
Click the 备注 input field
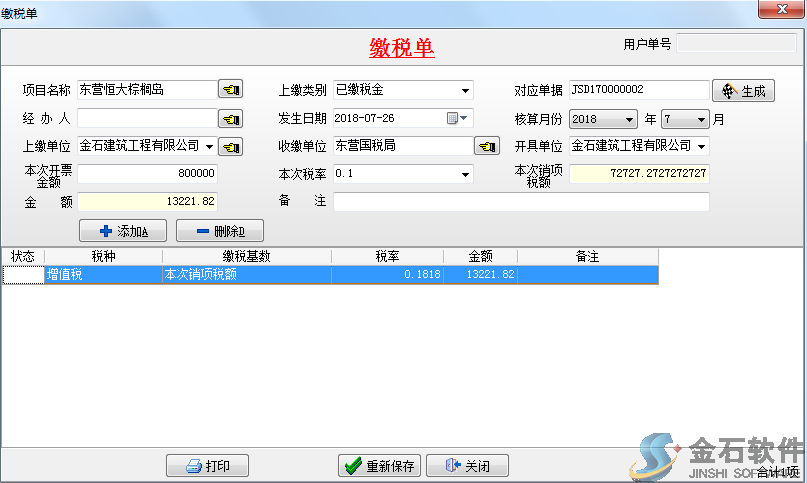[x=520, y=202]
